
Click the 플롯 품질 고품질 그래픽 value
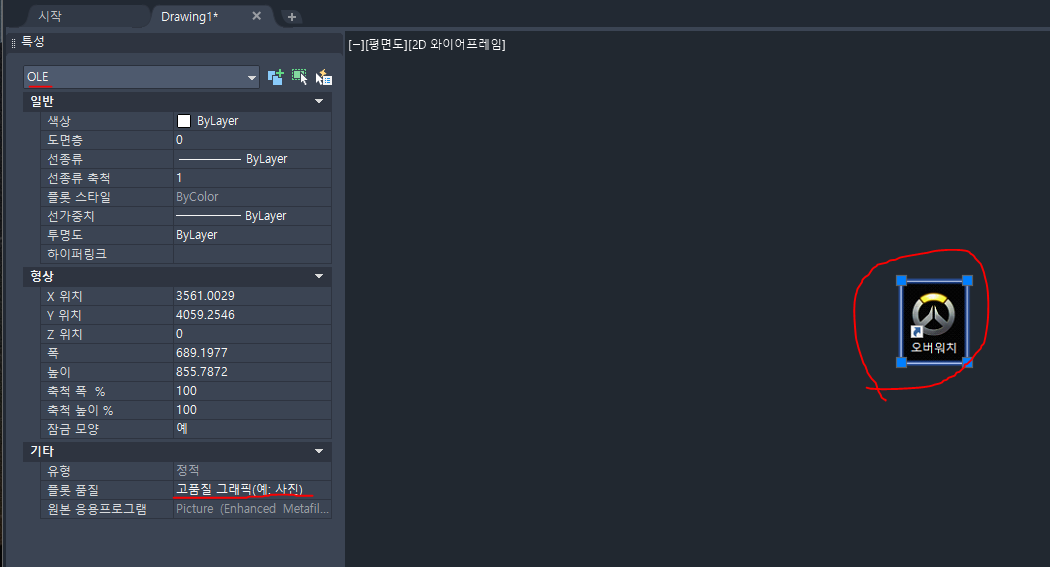coord(252,490)
